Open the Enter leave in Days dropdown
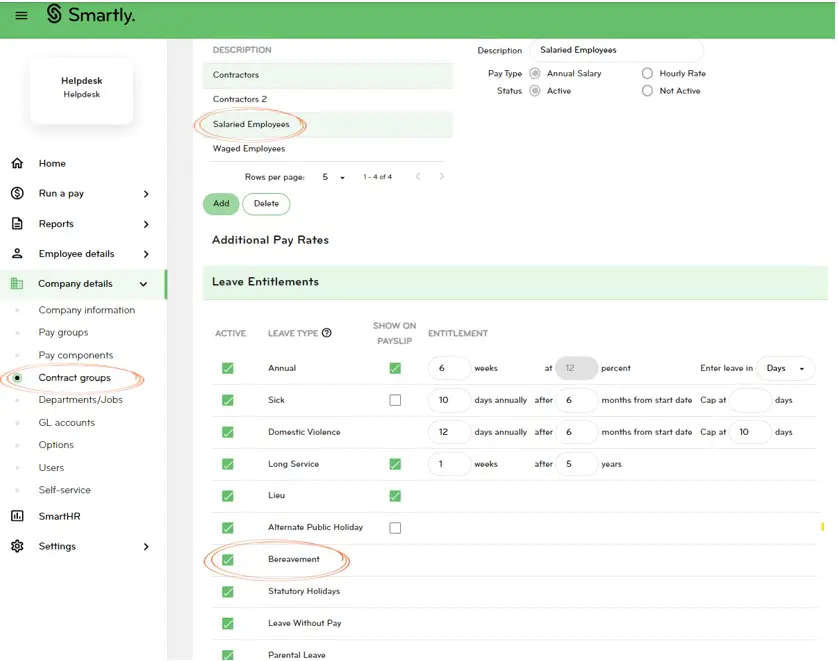Screen dimensions: 838x661 coord(785,368)
